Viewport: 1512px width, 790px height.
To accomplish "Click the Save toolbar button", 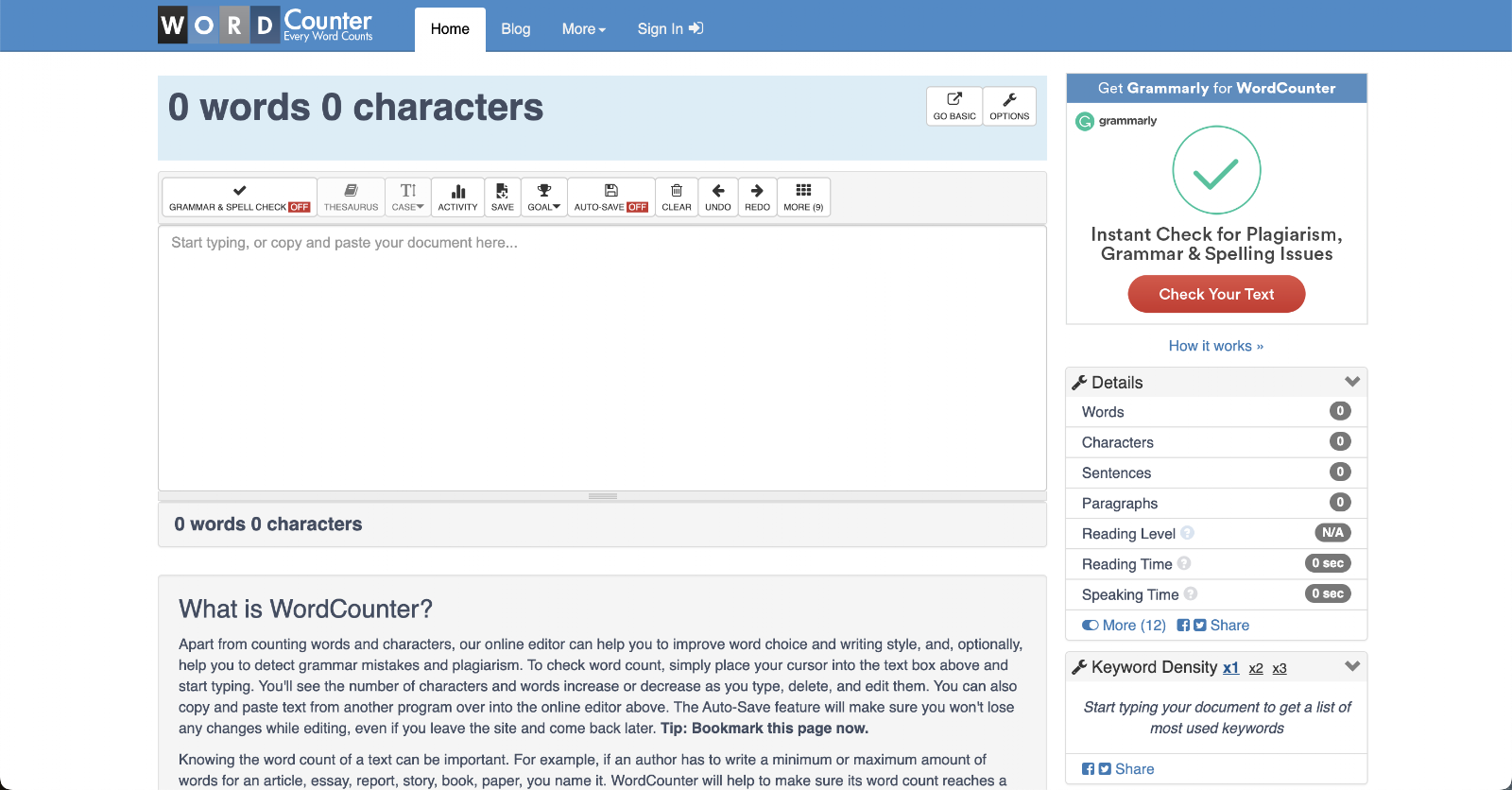I will click(x=503, y=197).
